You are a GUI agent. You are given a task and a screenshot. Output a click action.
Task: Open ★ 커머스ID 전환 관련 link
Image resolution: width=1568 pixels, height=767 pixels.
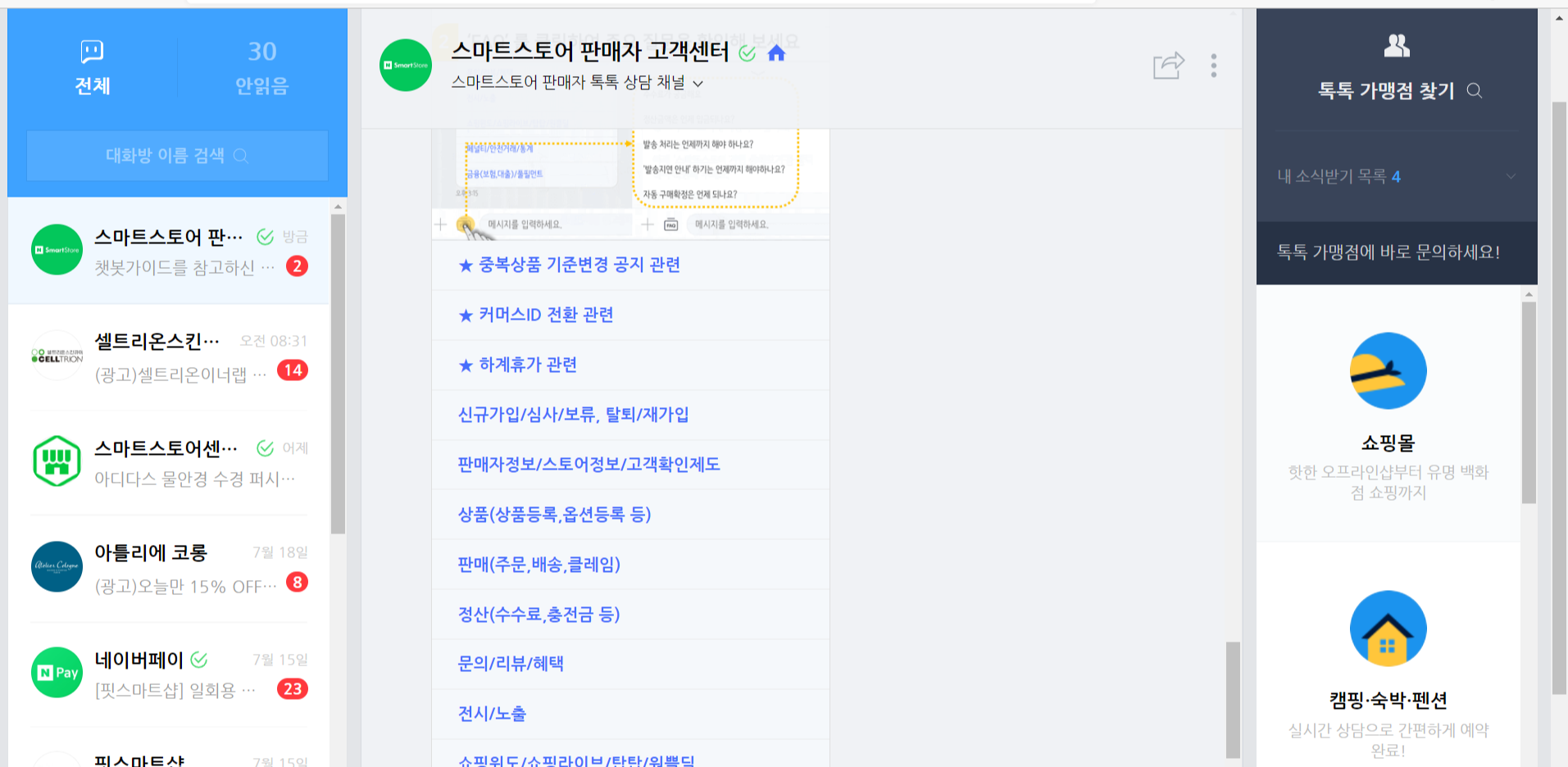535,315
